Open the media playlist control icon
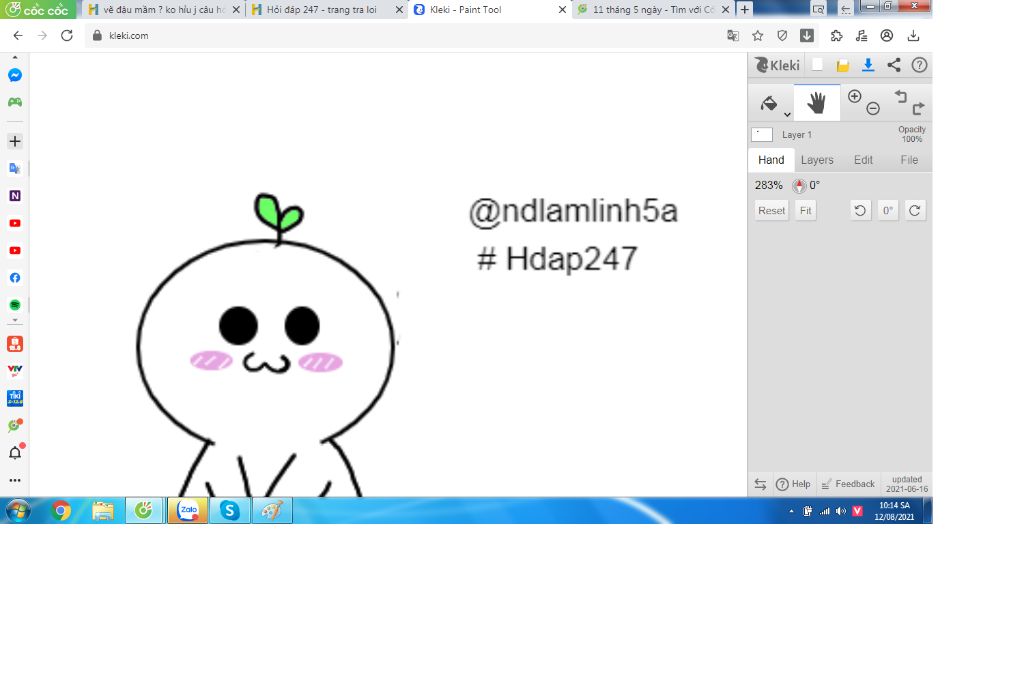This screenshot has height=700, width=1024. pos(861,36)
